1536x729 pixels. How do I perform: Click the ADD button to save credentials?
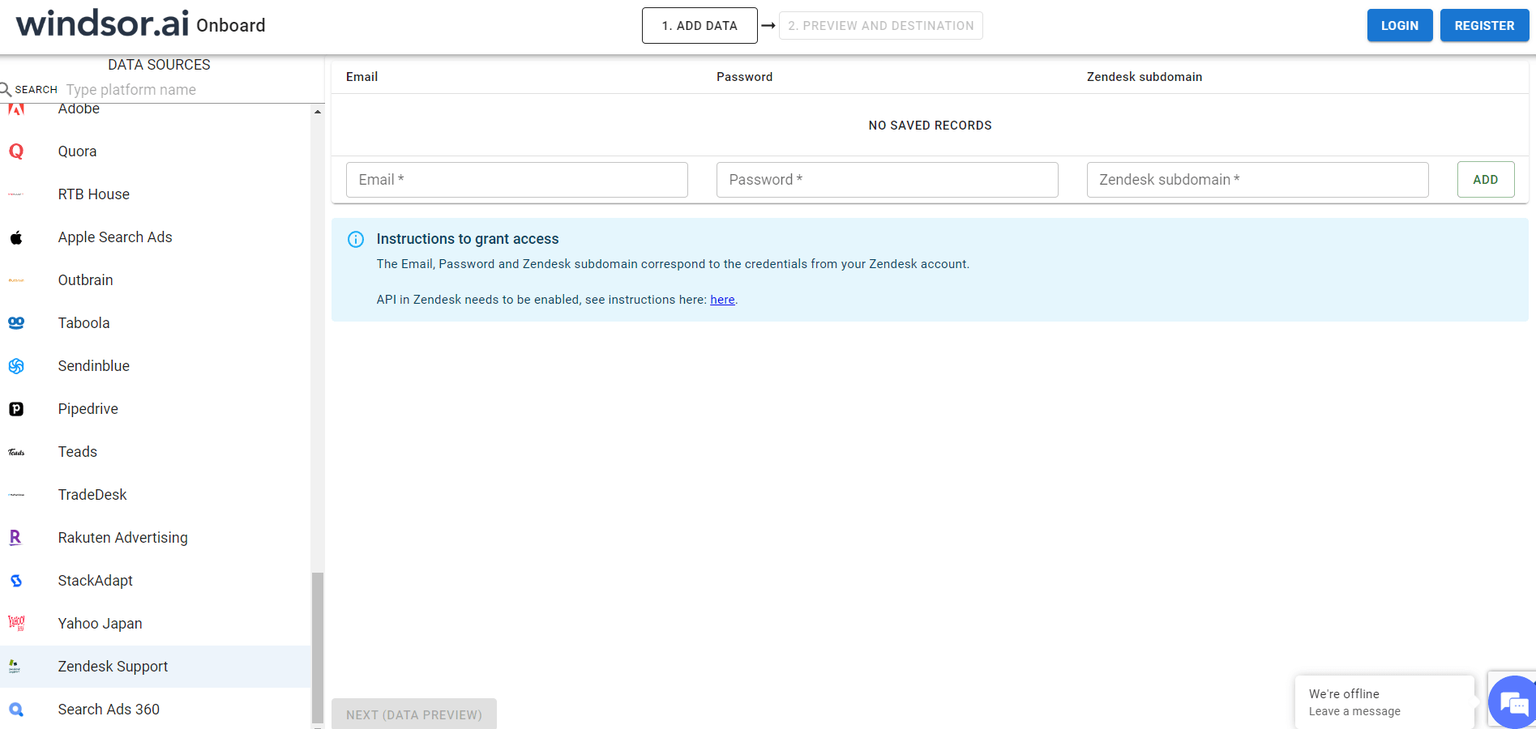(1485, 179)
